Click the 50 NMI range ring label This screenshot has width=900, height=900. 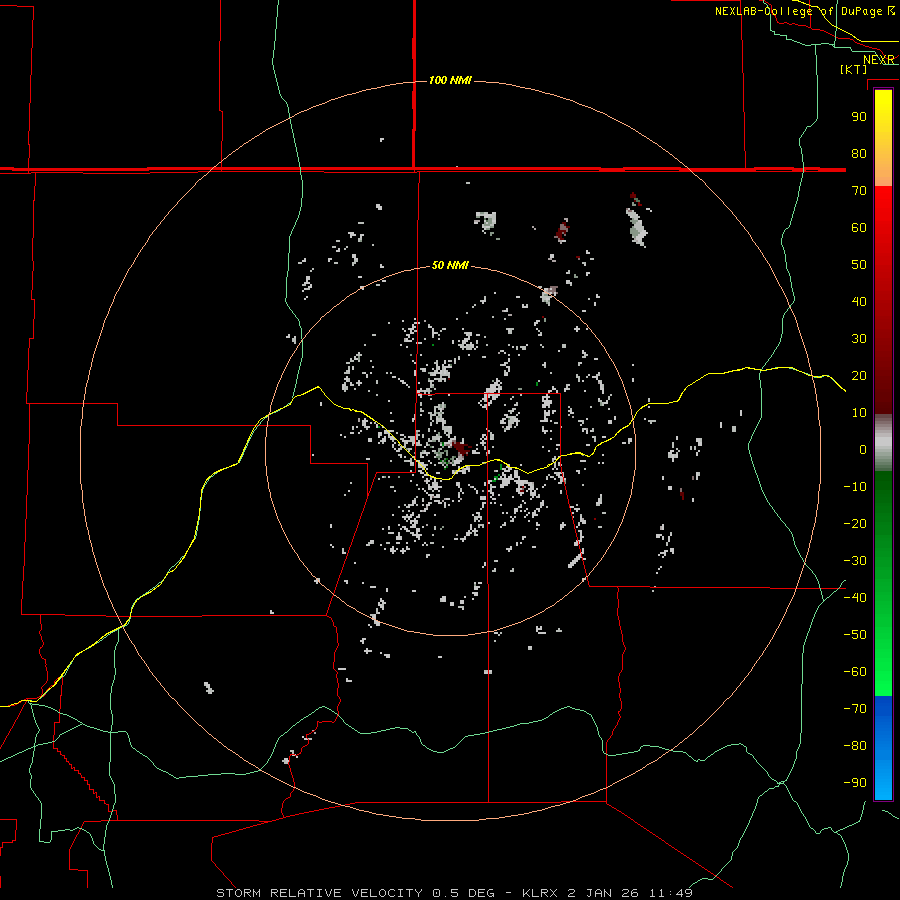click(450, 265)
